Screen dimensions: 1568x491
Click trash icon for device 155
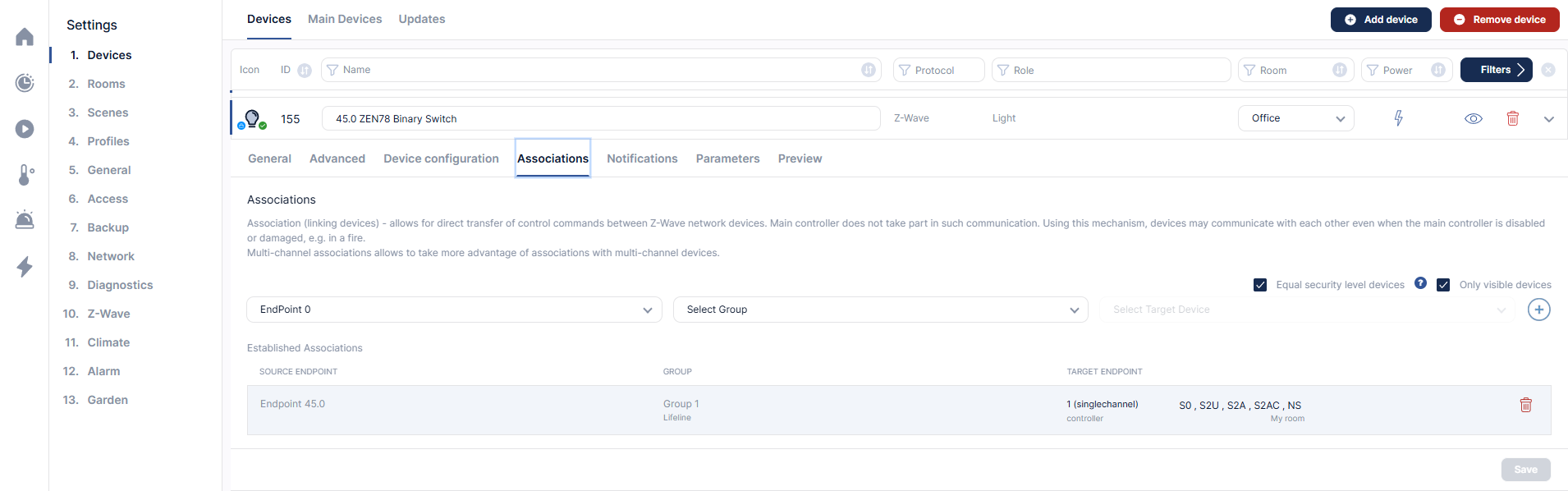tap(1512, 118)
